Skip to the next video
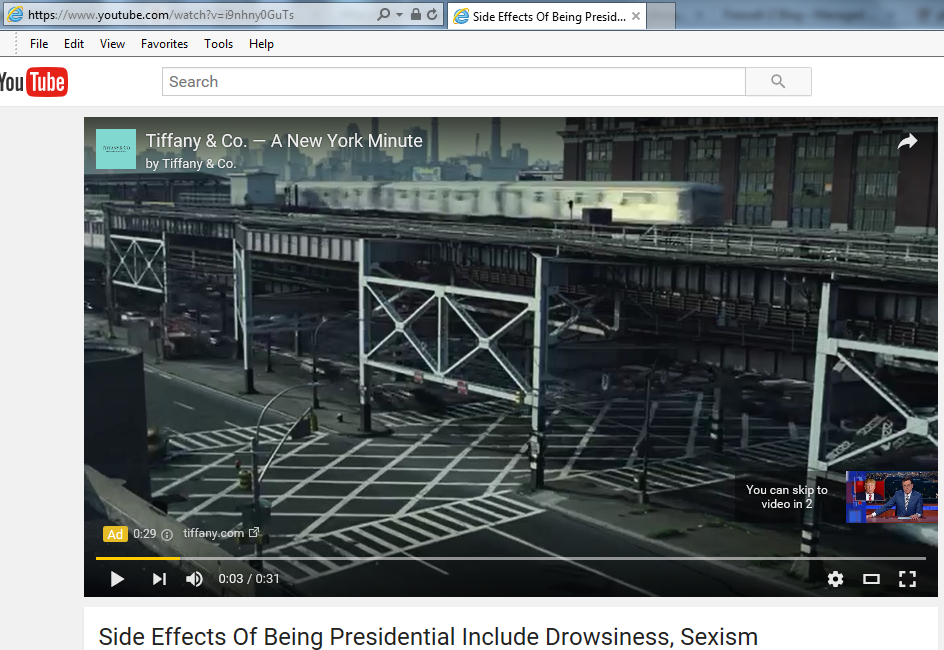 159,579
